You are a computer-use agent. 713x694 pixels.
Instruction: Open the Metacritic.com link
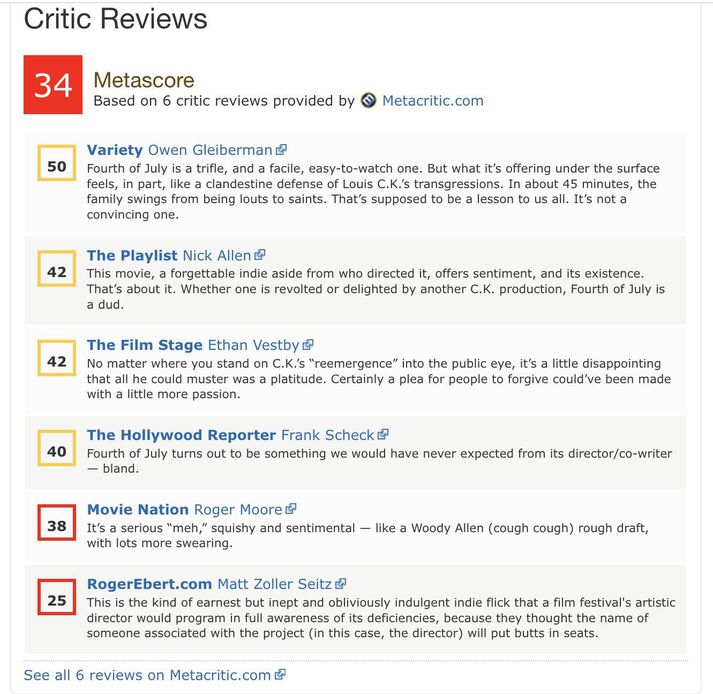click(433, 101)
